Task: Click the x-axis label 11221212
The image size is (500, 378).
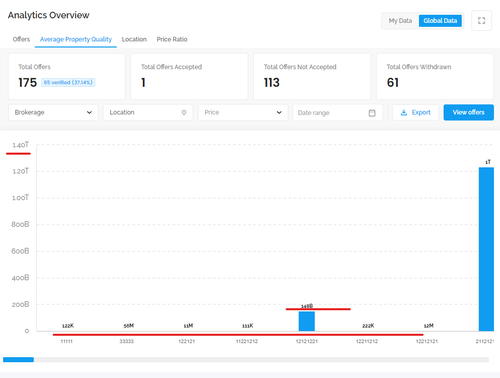Action: tap(247, 341)
